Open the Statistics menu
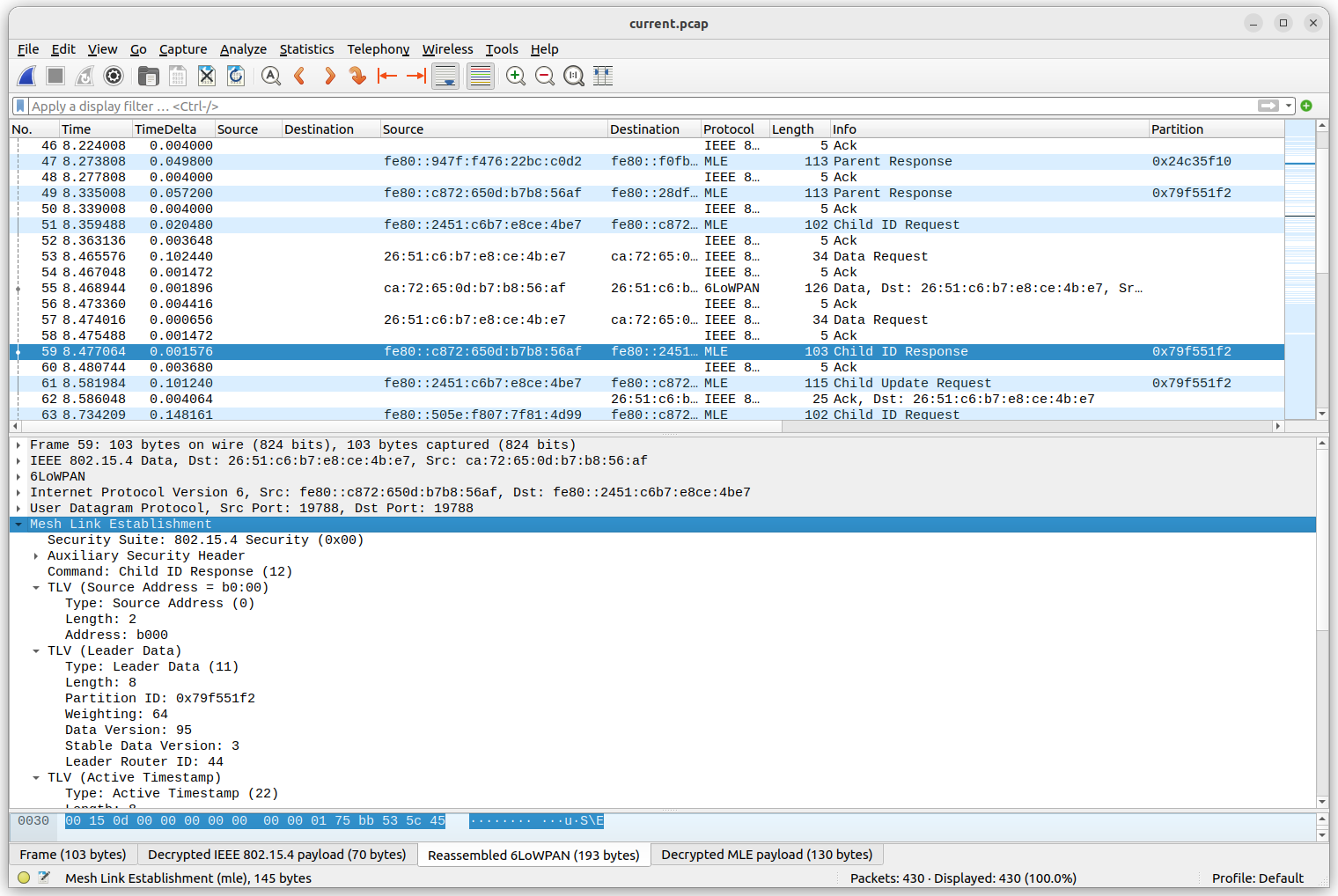The width and height of the screenshot is (1338, 896). pyautogui.click(x=306, y=49)
